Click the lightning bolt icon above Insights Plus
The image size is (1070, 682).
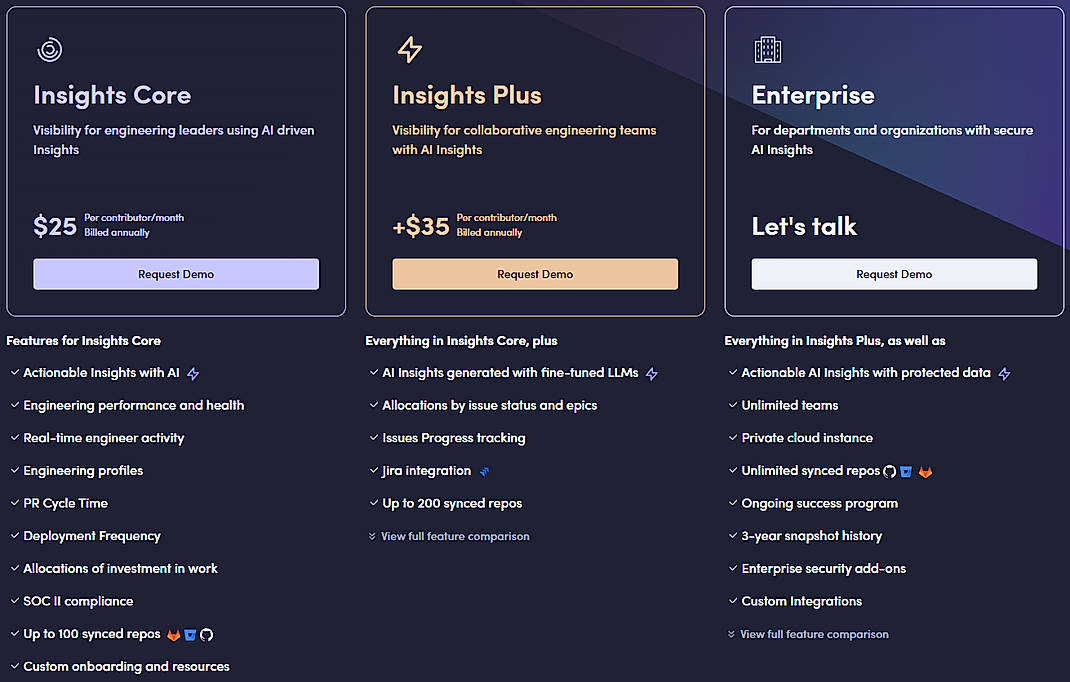[x=408, y=49]
